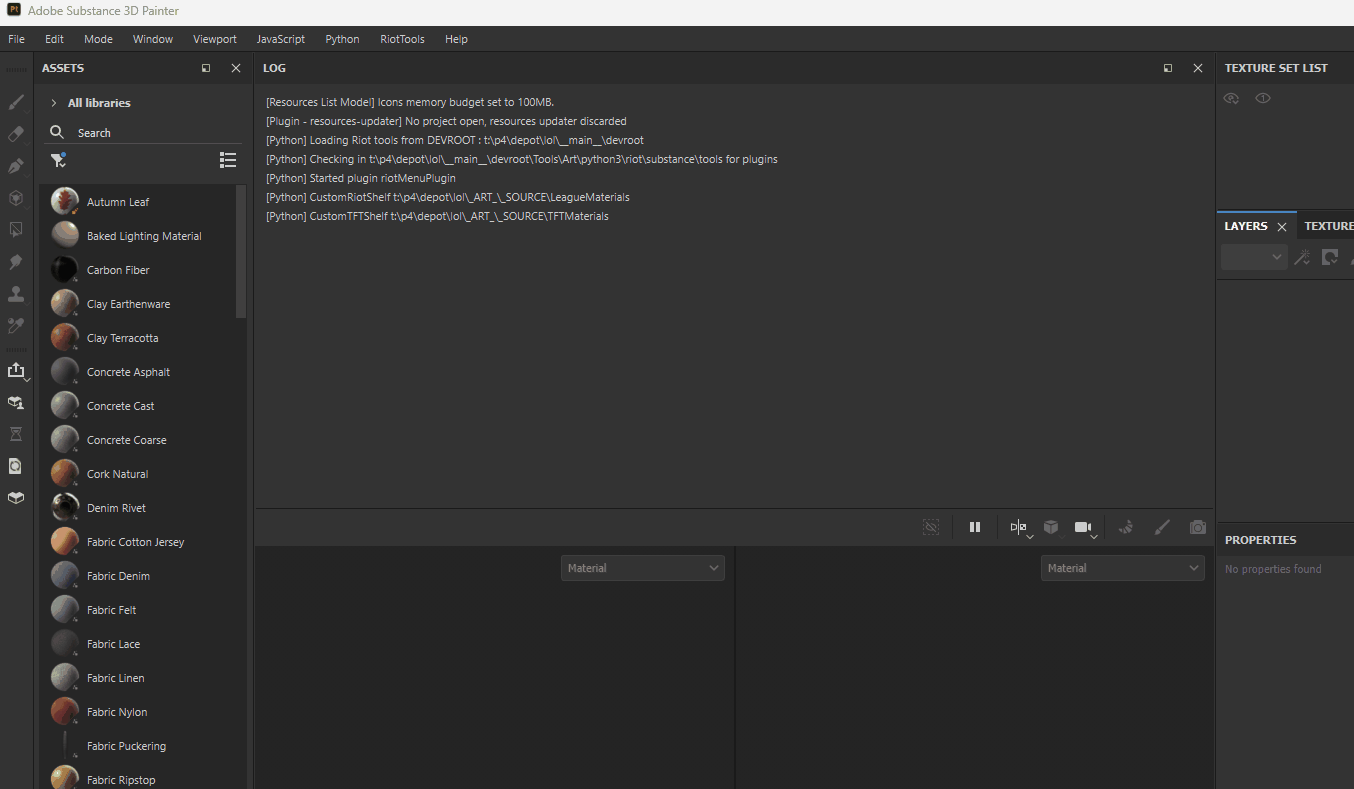Close the Layers tab
The image size is (1354, 789).
pyautogui.click(x=1282, y=227)
